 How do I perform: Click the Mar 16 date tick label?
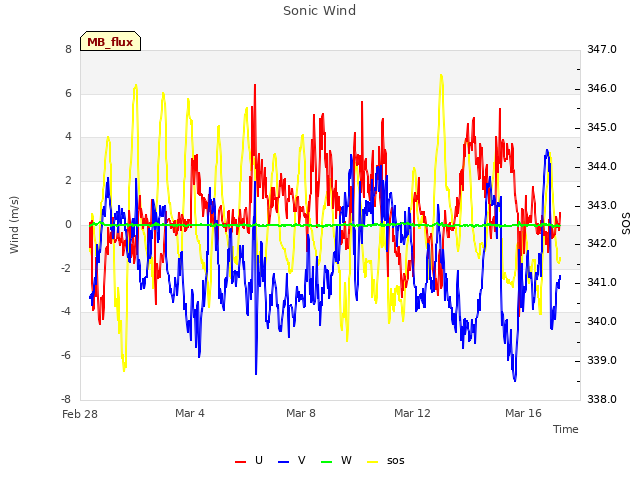tap(523, 413)
